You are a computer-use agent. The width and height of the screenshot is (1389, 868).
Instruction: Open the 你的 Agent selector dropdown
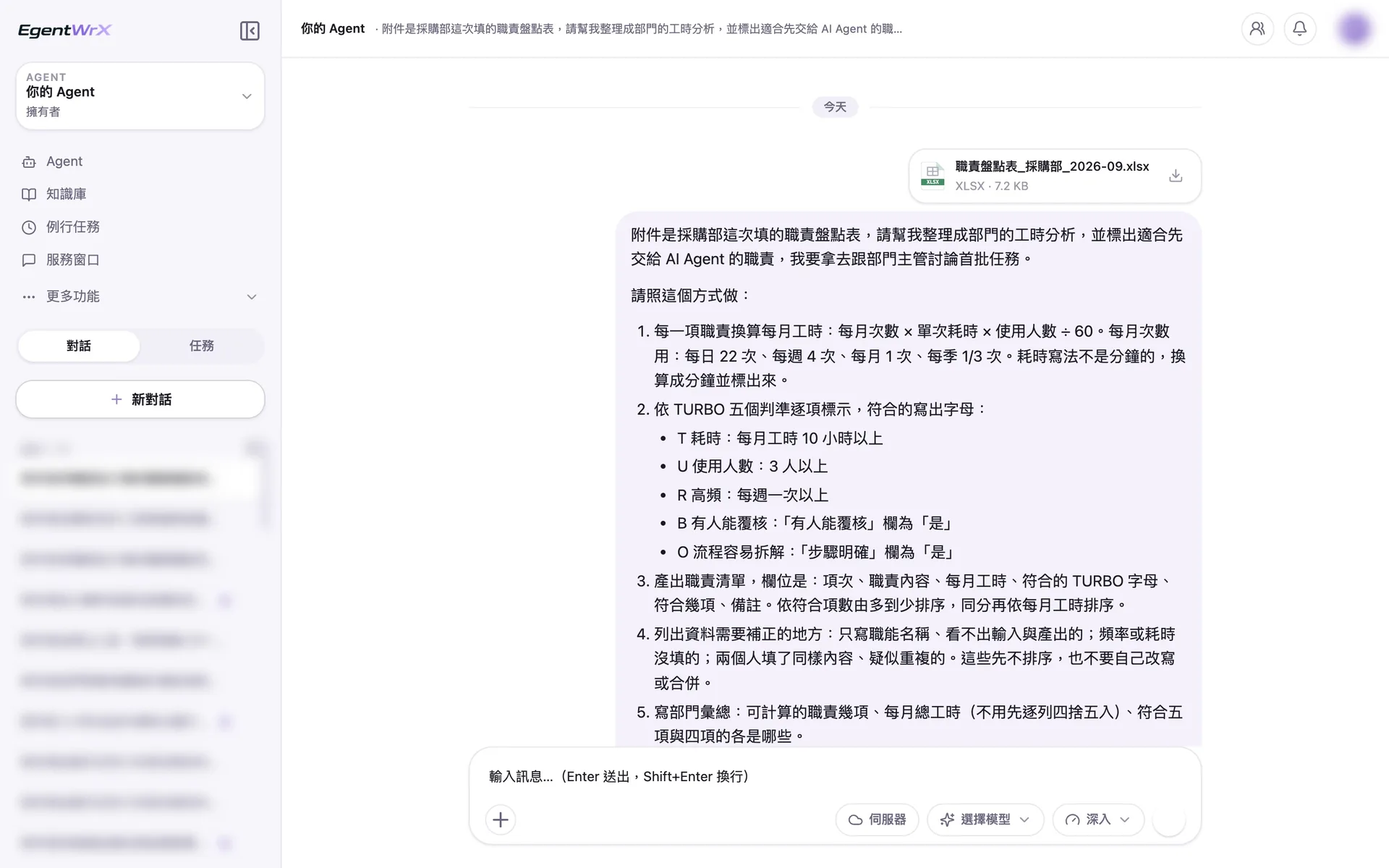(140, 95)
